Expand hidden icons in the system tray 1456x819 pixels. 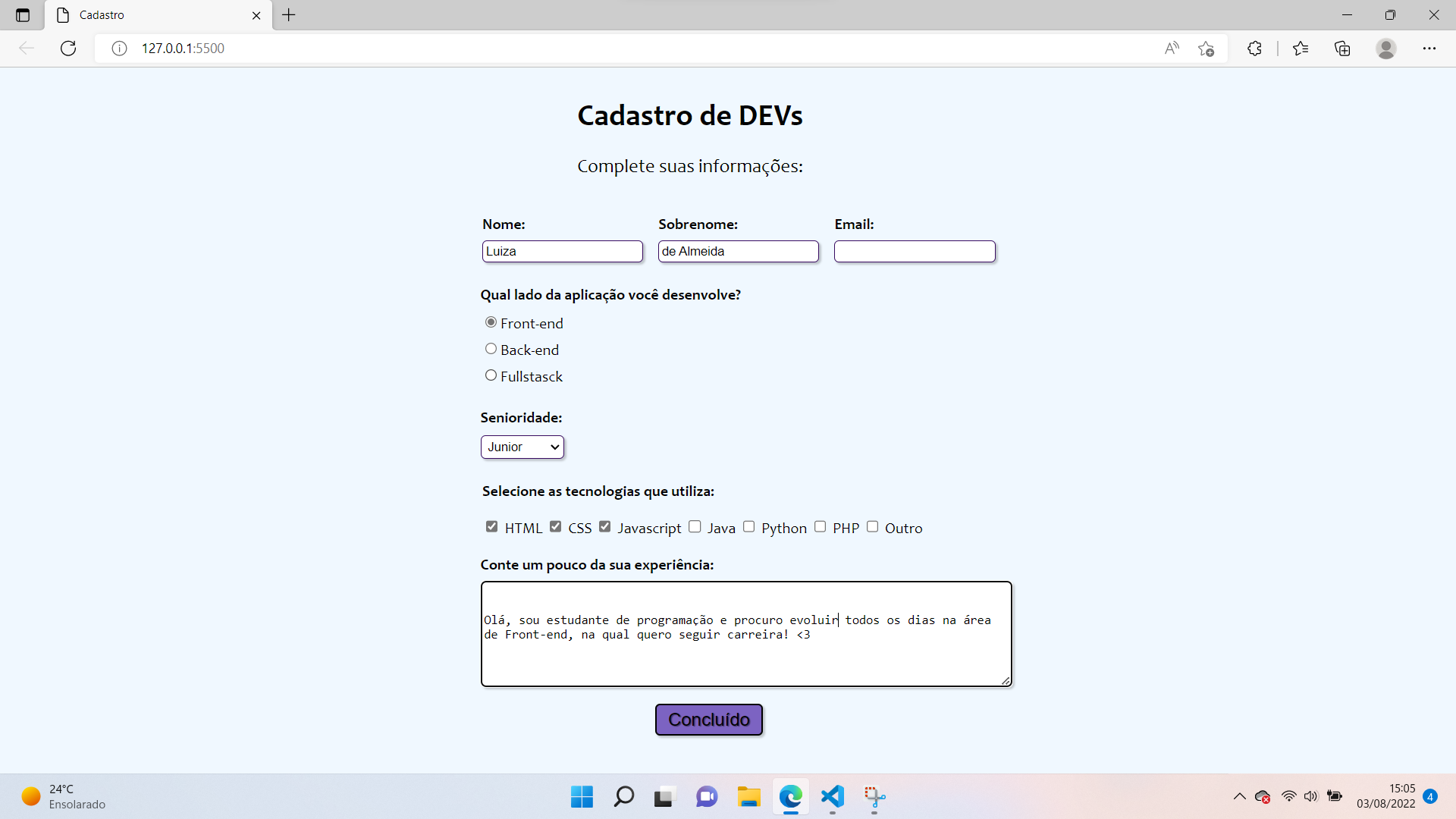1239,796
